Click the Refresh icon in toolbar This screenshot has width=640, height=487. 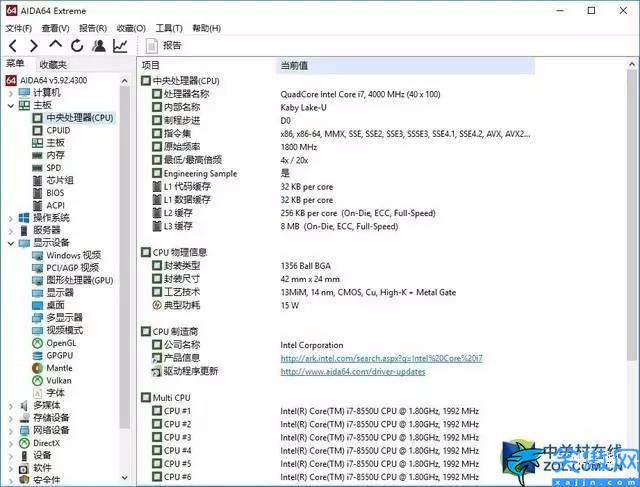77,46
